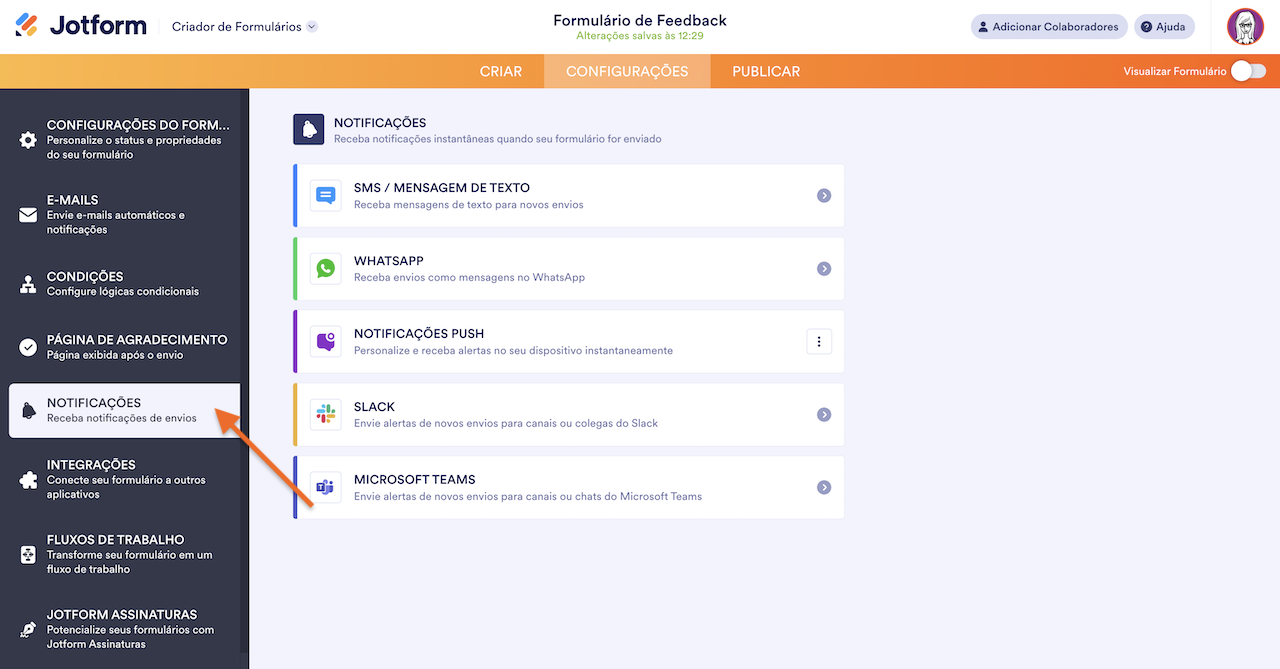Switch to the PUBLICAR tab
Image resolution: width=1280 pixels, height=669 pixels.
(x=764, y=71)
